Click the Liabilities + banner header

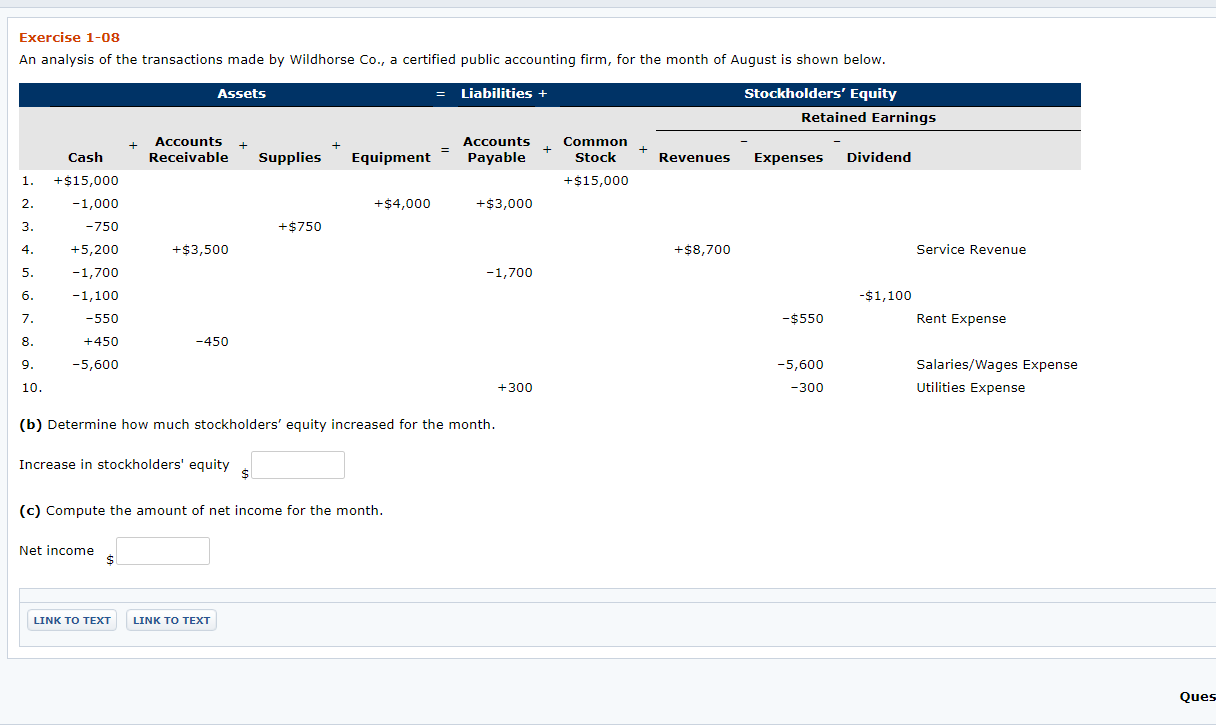tap(504, 94)
